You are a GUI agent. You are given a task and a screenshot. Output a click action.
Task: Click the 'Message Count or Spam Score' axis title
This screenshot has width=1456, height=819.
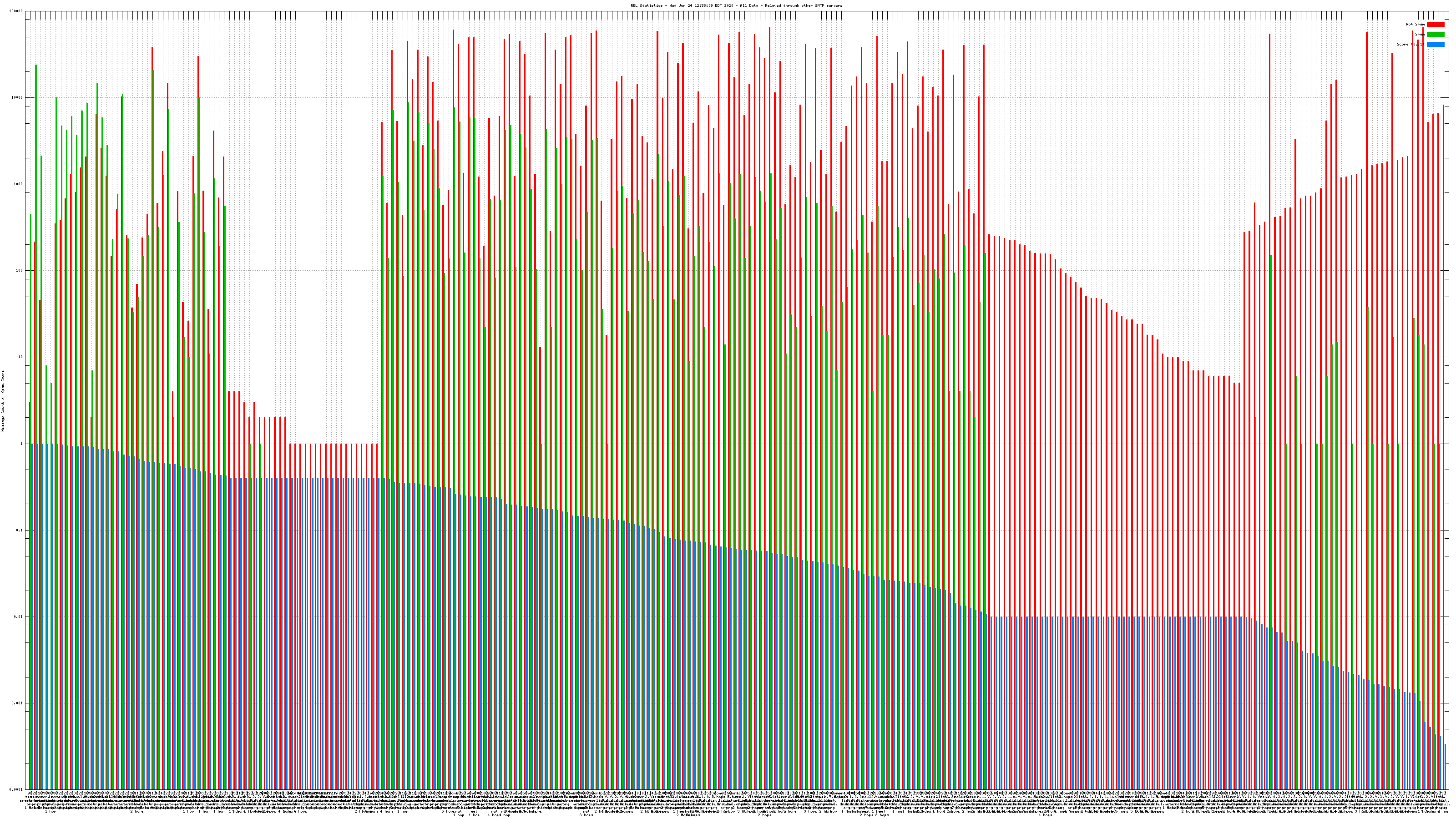pyautogui.click(x=3, y=401)
